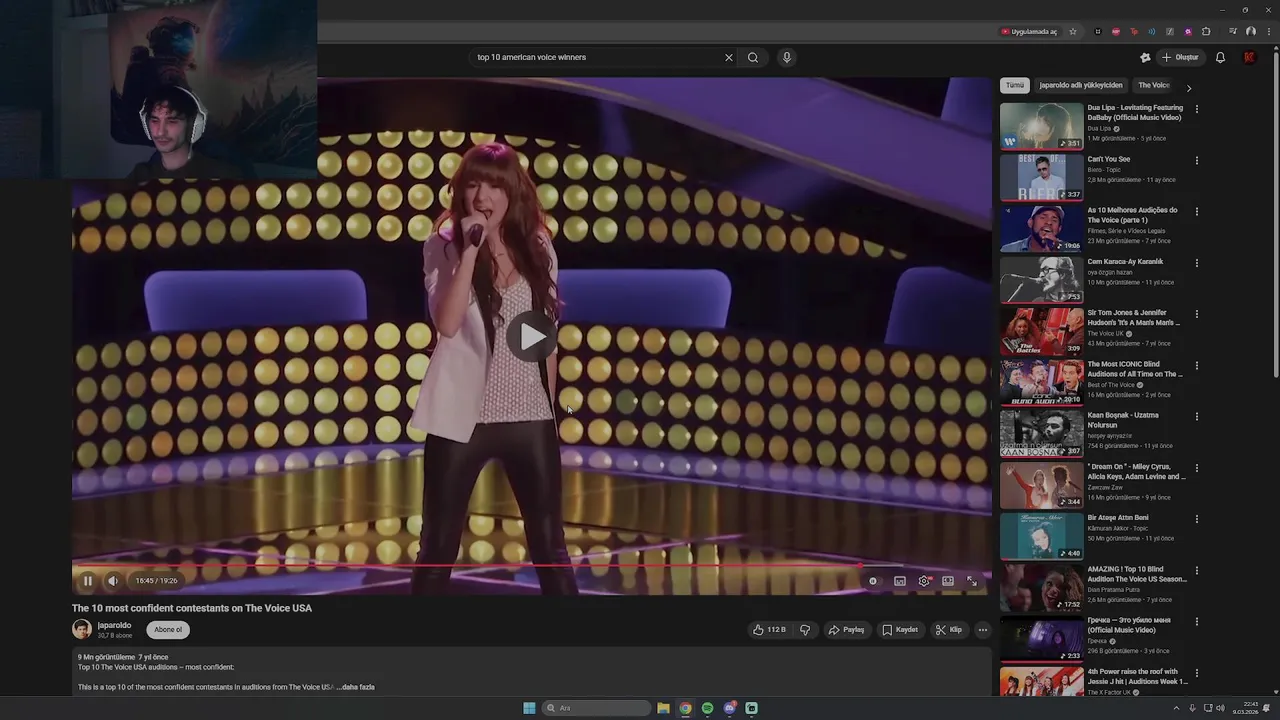This screenshot has height=720, width=1280.
Task: Mute the video using the volume icon
Action: (113, 581)
